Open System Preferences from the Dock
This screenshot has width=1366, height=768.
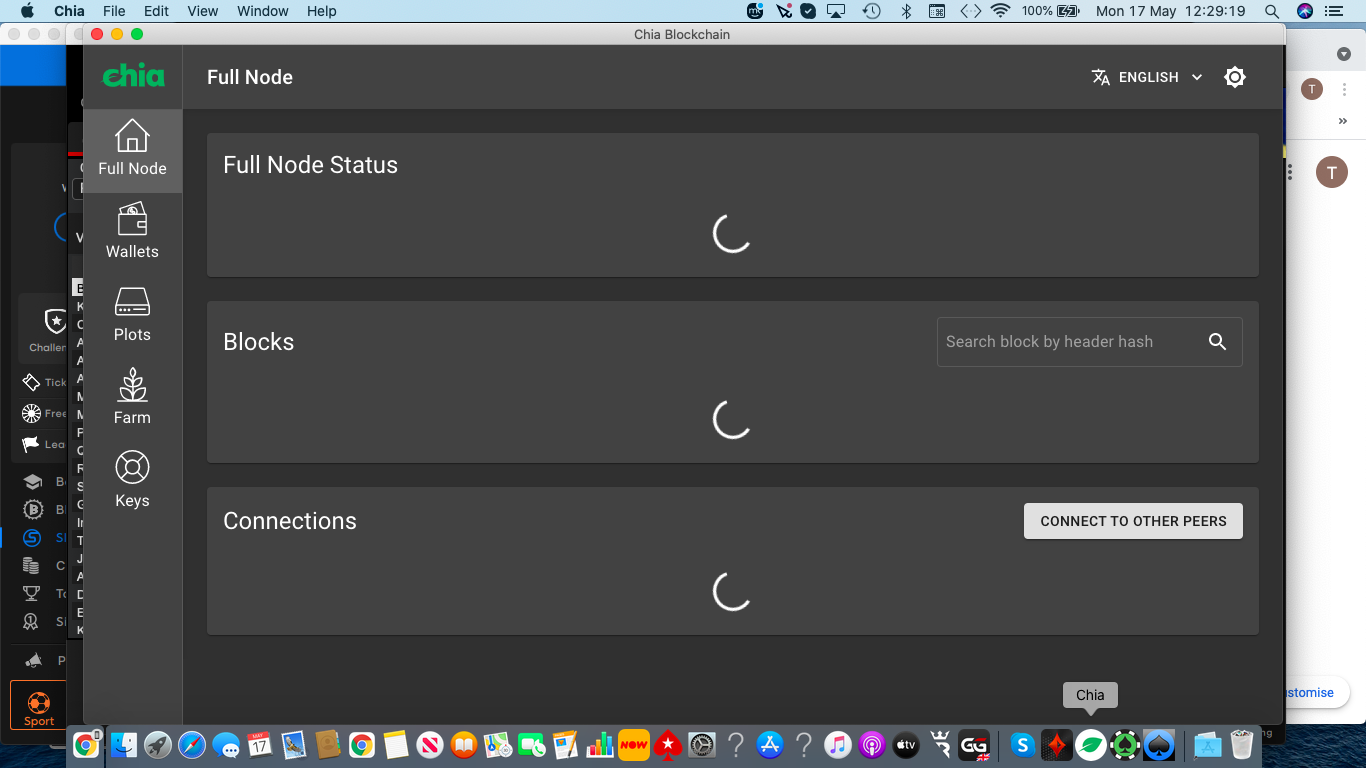[x=702, y=745]
